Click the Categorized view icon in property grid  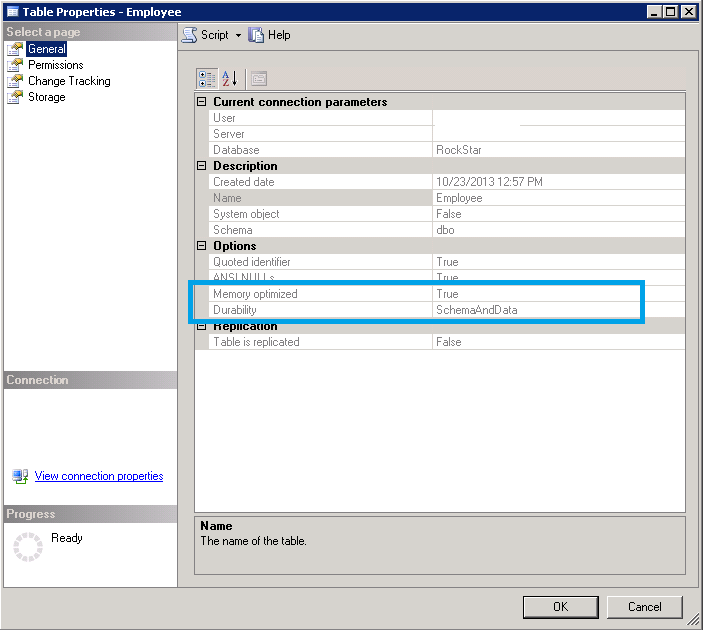[205, 79]
